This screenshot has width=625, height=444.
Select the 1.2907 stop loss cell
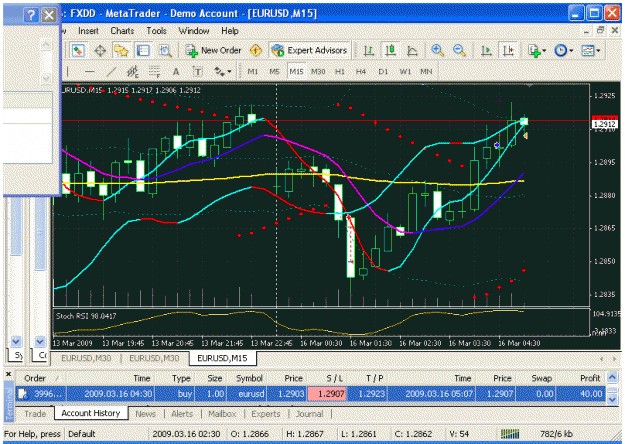pos(327,394)
